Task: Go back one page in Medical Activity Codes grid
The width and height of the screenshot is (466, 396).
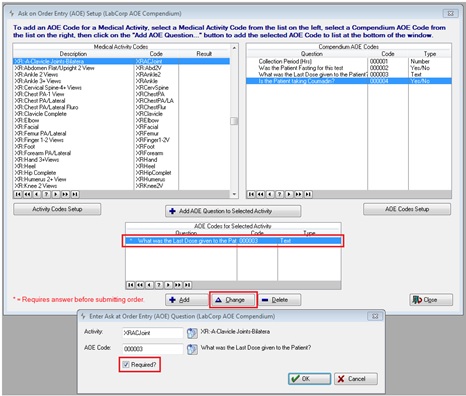Action: [x=27, y=194]
